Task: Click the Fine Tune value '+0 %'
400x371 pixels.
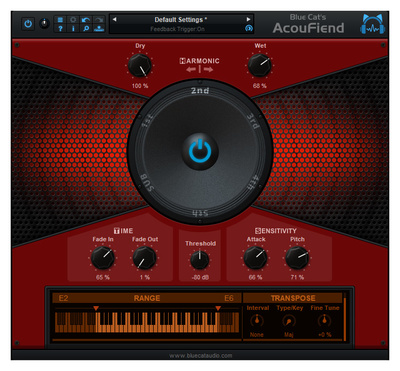Action: click(325, 335)
